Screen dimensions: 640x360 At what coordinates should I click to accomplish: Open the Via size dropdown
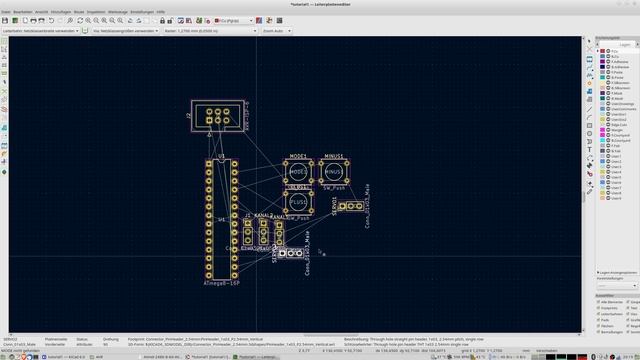point(125,31)
